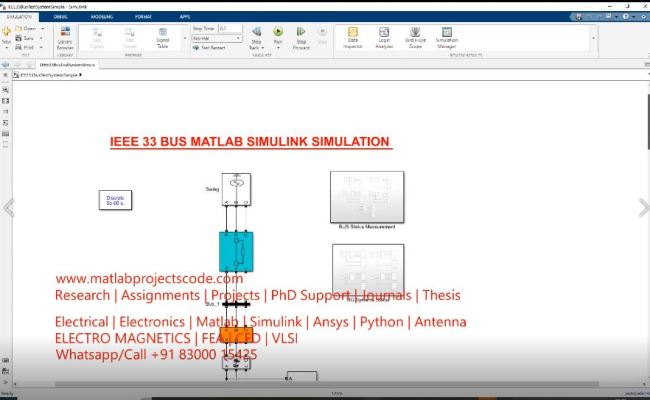650x400 pixels.
Task: Expand the Step Back options arrow
Action: [x=263, y=48]
